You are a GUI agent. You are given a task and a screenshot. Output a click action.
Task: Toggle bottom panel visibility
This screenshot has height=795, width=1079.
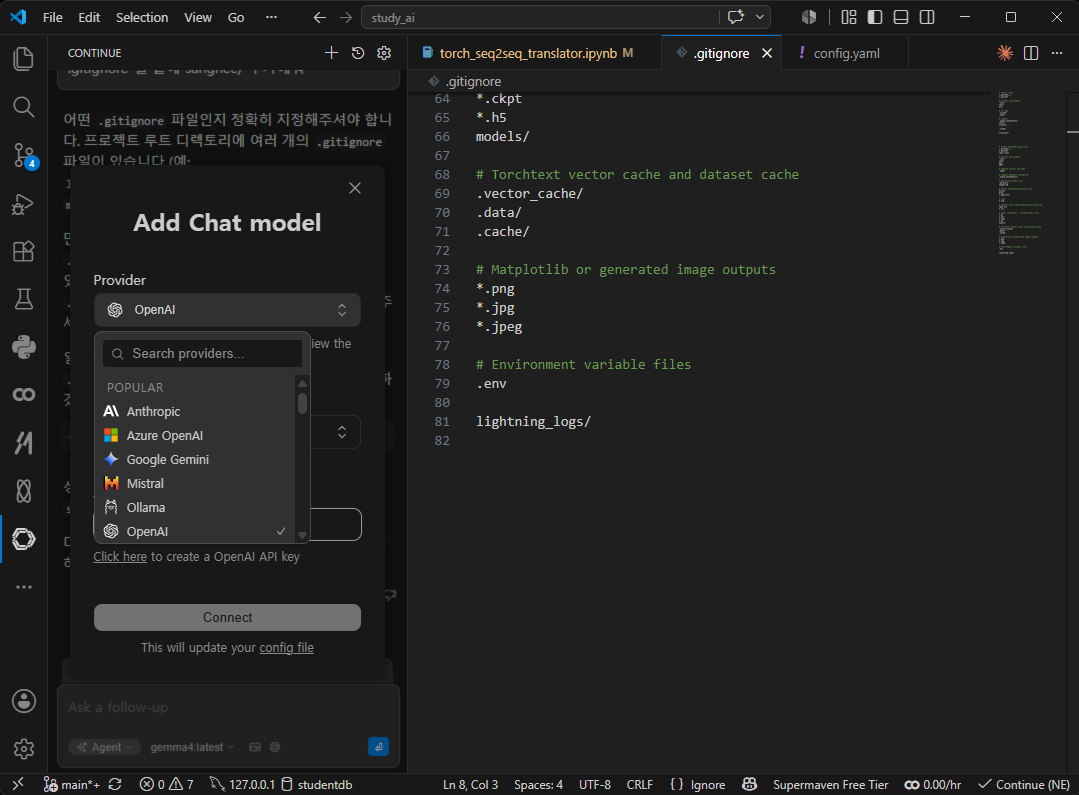coord(901,17)
